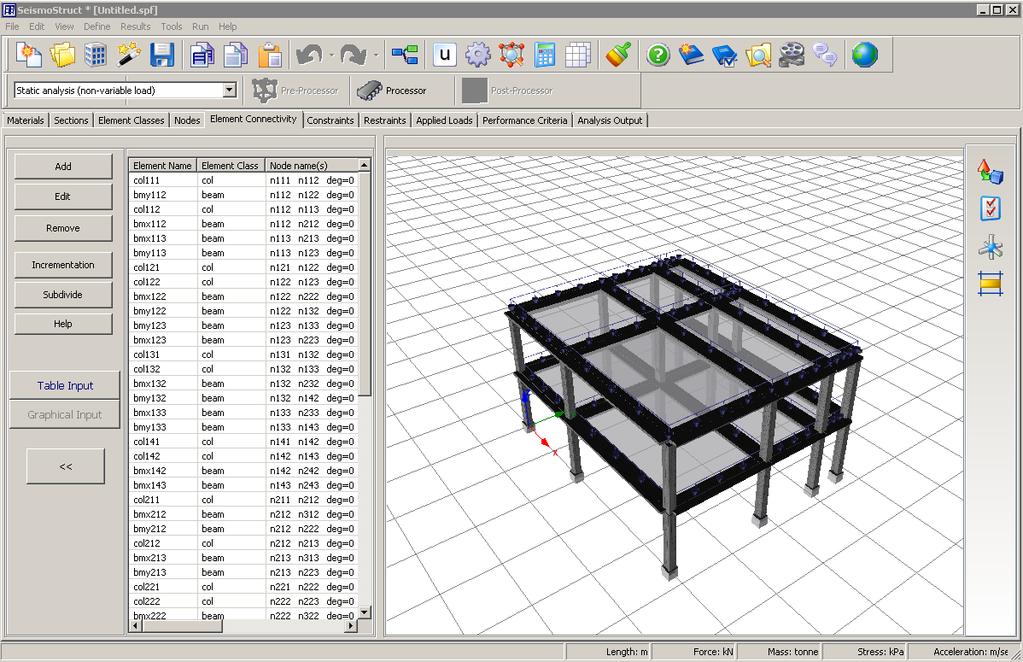
Task: Open the Run menu
Action: (200, 26)
